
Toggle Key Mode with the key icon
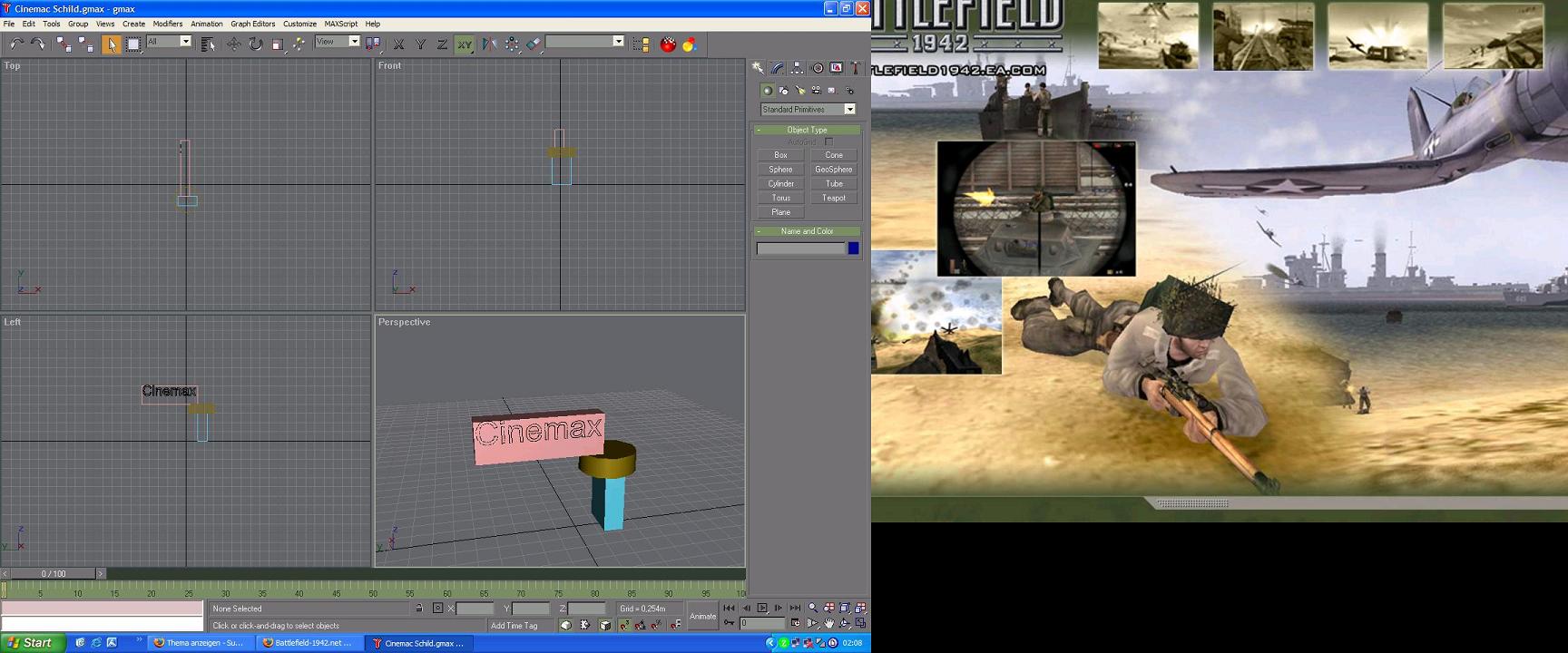click(729, 623)
